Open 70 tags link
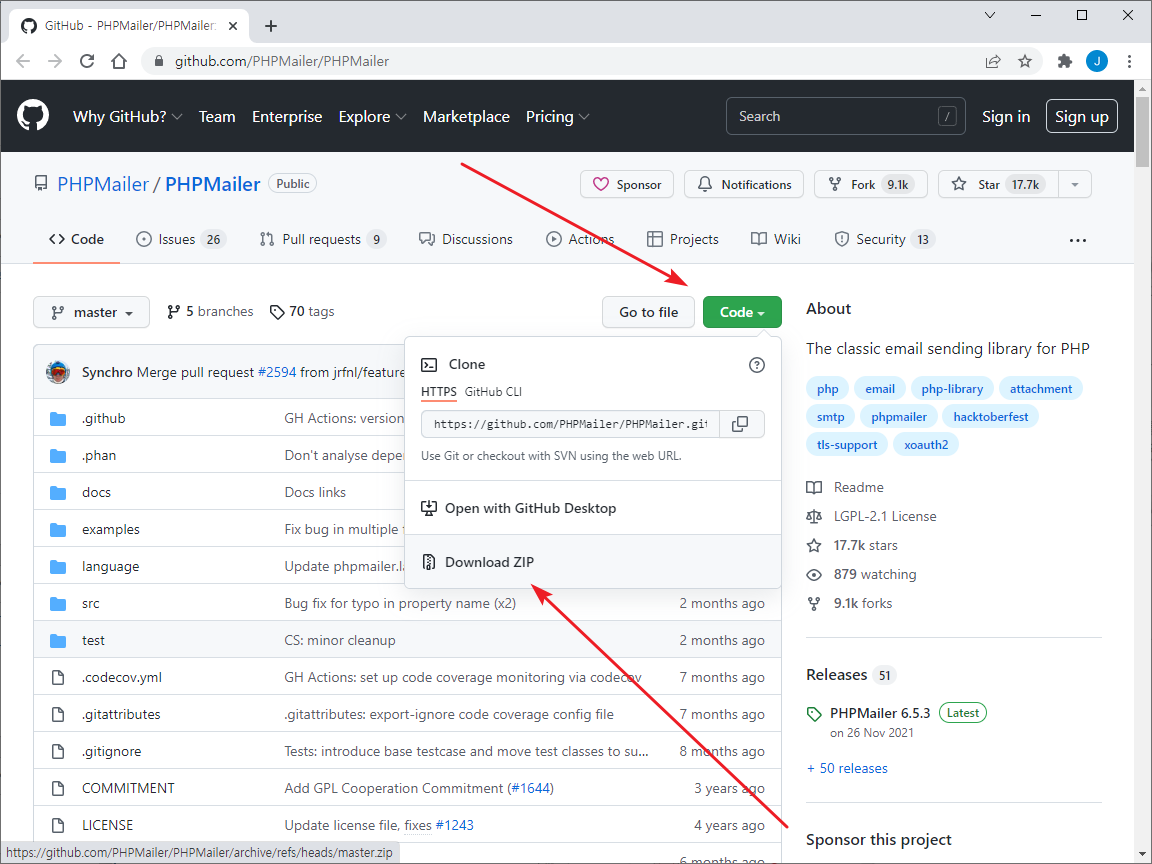The width and height of the screenshot is (1152, 864). [x=302, y=312]
